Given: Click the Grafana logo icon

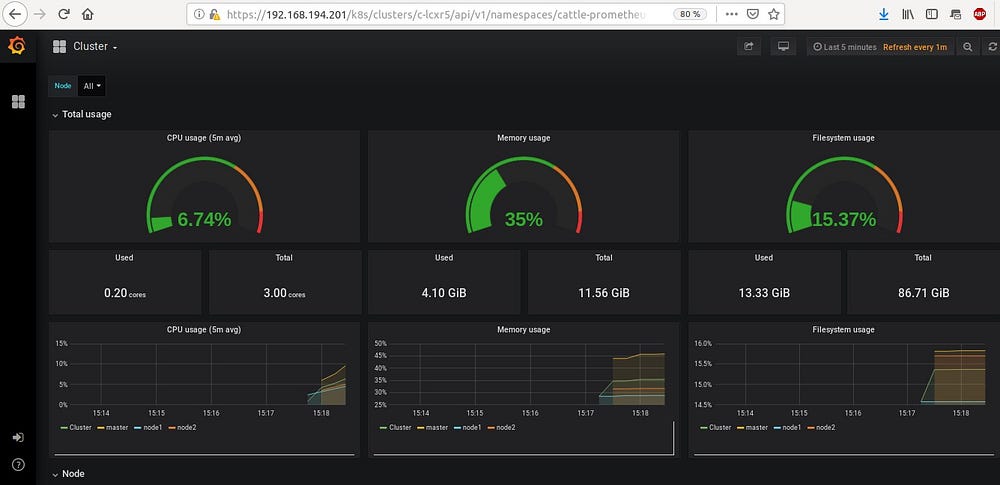Looking at the screenshot, I should pyautogui.click(x=17, y=46).
